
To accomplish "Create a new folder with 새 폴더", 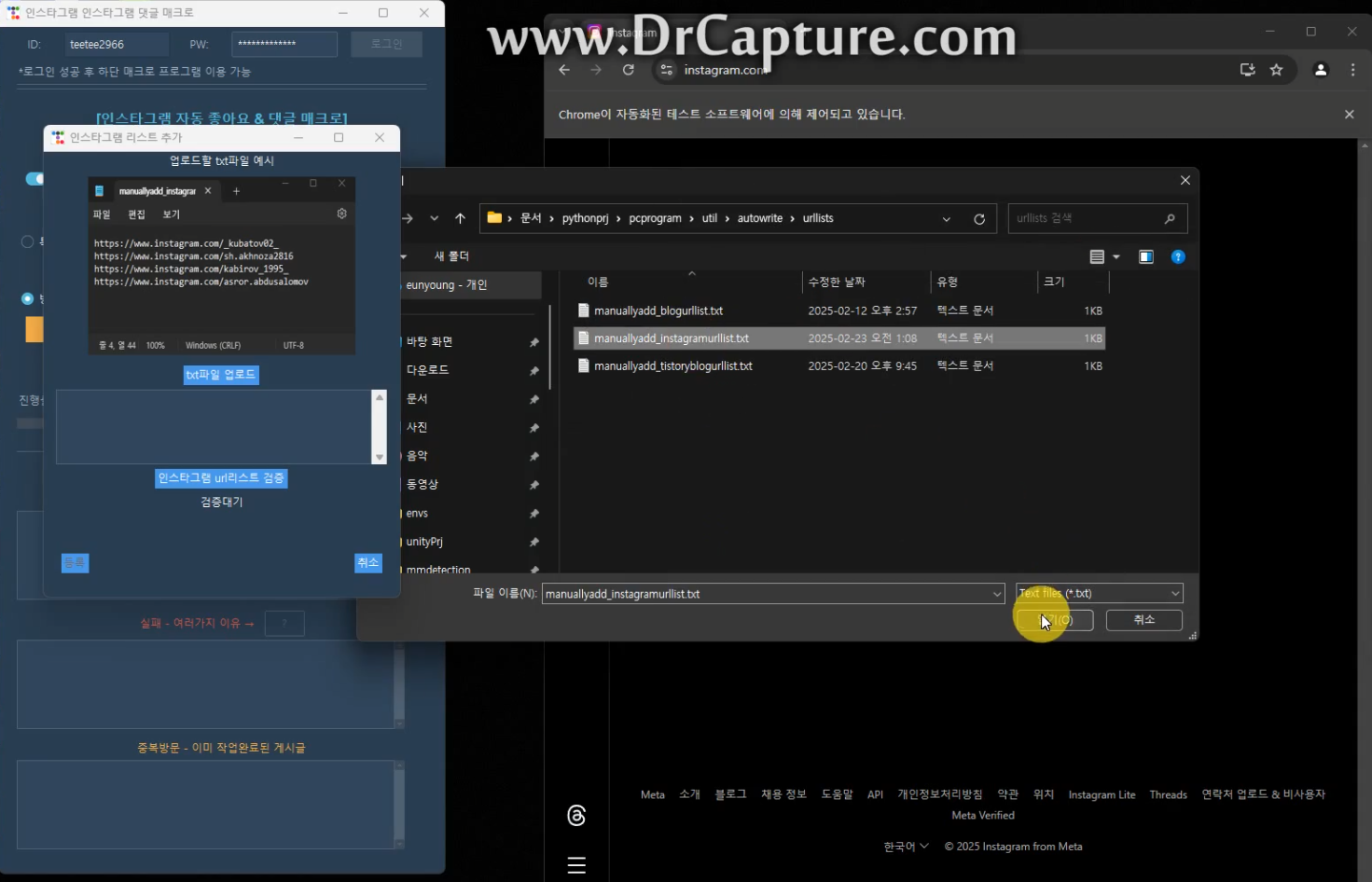I will [451, 255].
